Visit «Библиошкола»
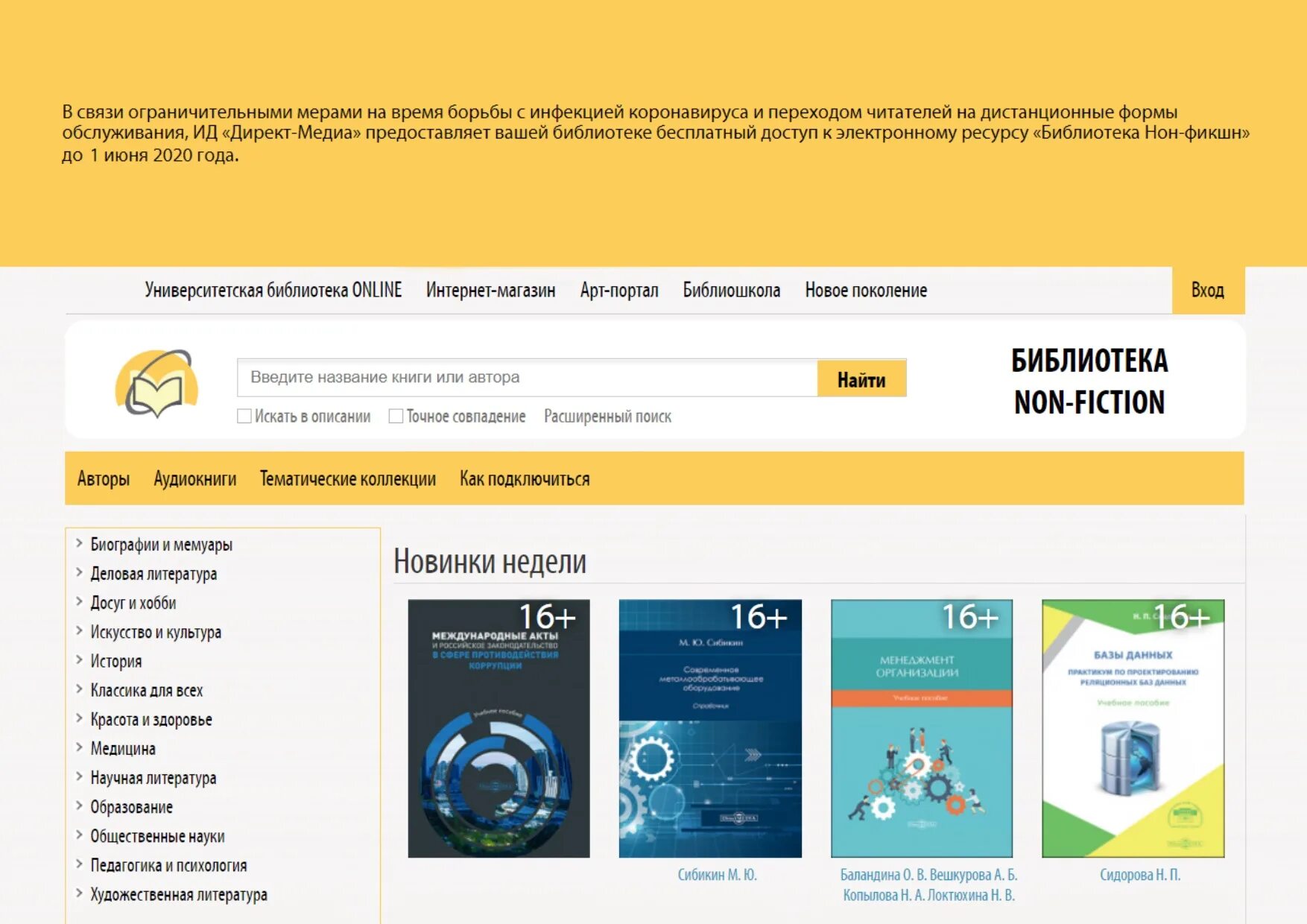Screen dimensions: 1307x924 point(731,290)
